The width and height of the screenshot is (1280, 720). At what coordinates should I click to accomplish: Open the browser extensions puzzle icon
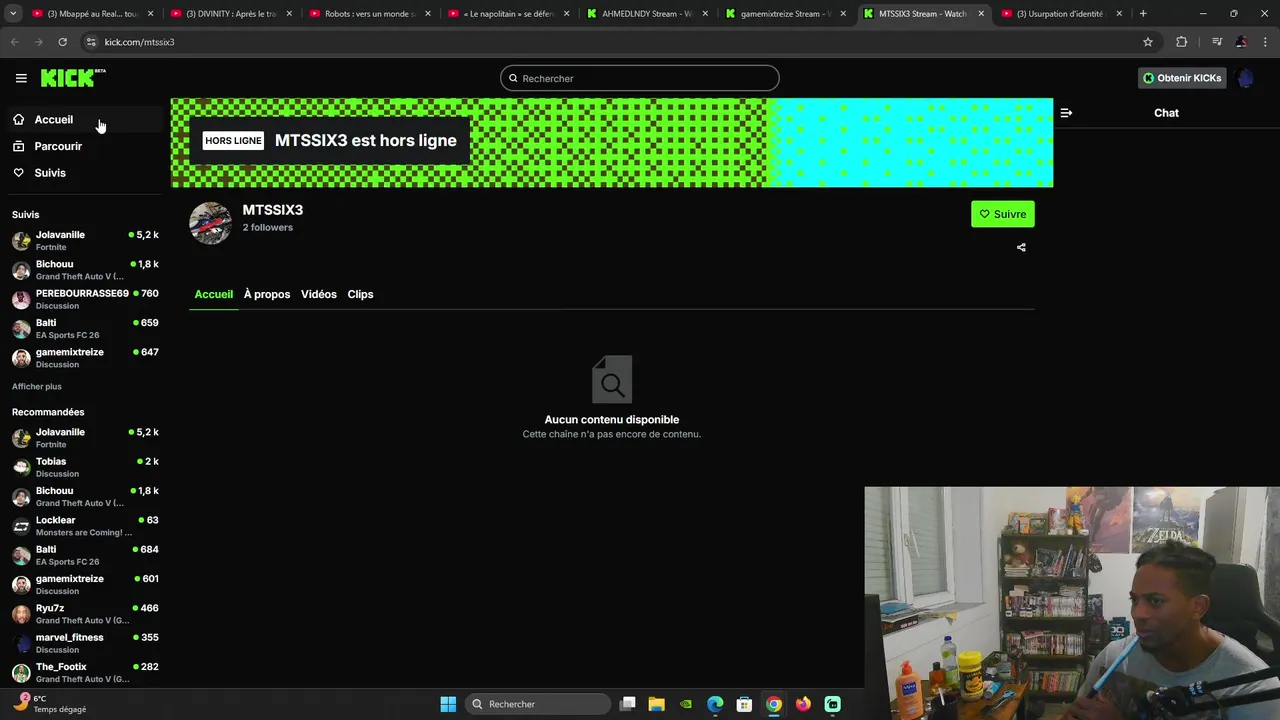[1182, 42]
